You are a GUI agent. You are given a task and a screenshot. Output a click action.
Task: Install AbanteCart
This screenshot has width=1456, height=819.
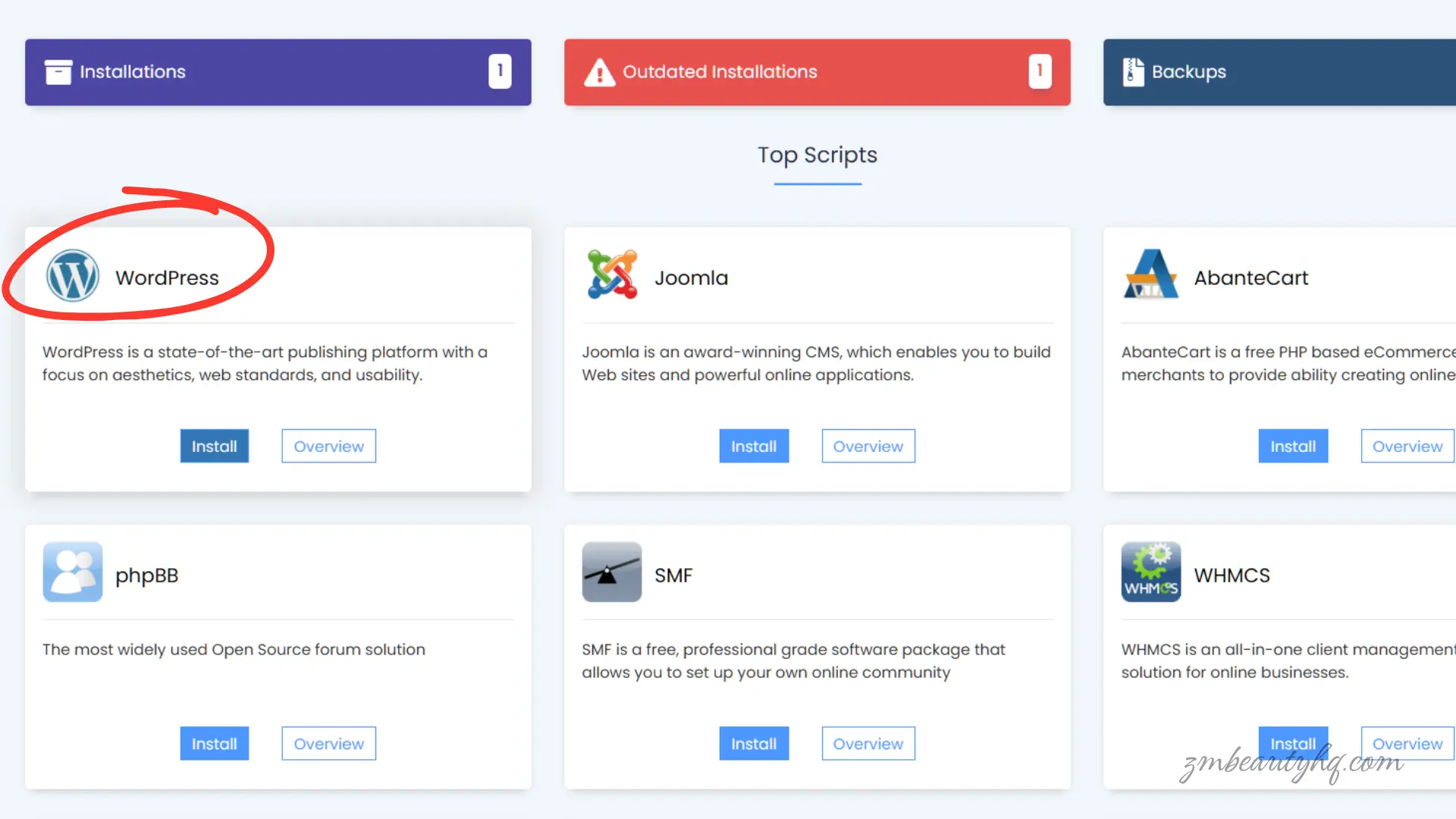(x=1293, y=446)
